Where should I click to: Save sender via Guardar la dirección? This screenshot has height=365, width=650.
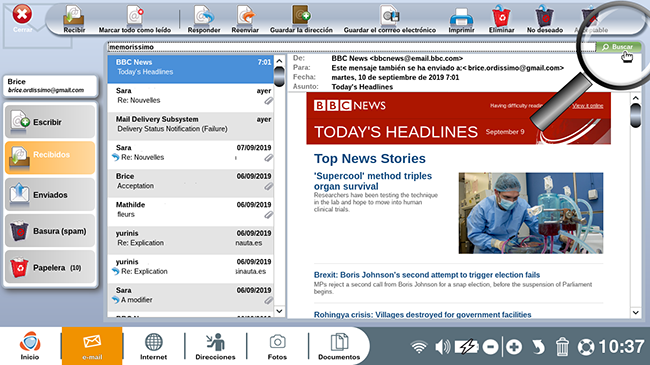[301, 19]
